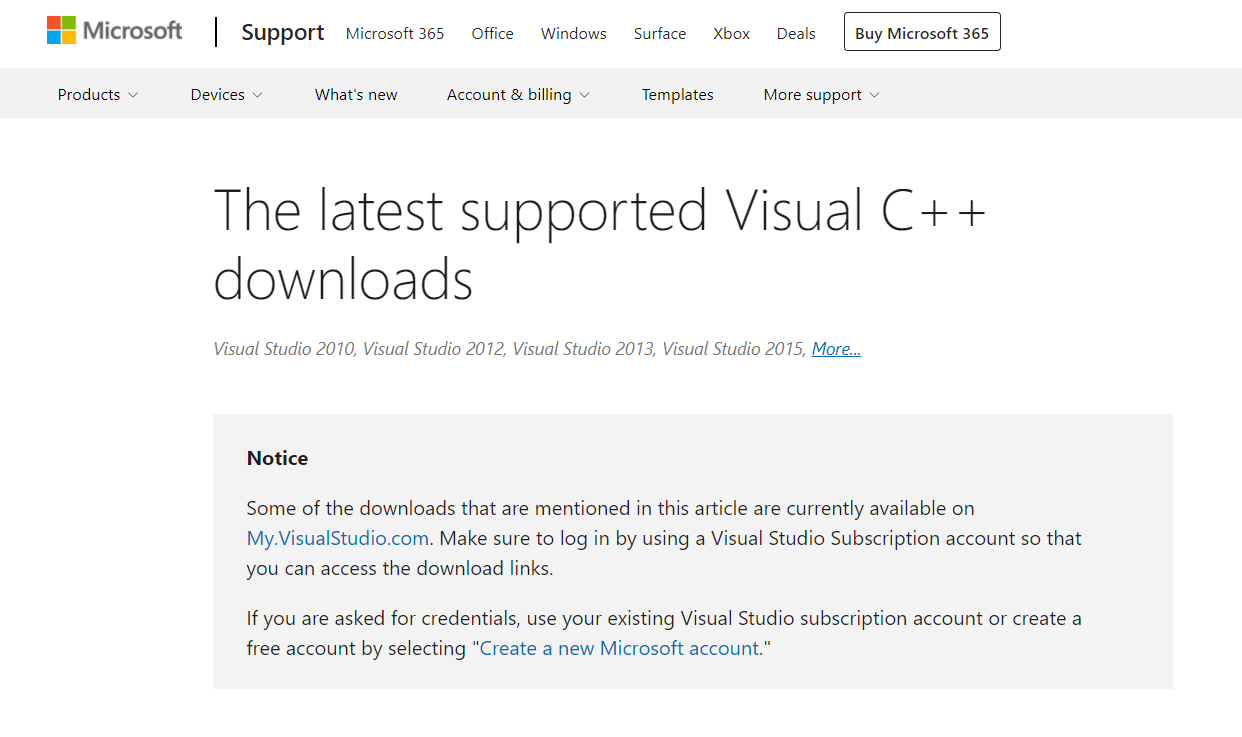Image resolution: width=1242 pixels, height=737 pixels.
Task: Click the 'Visual Studio 2010' applies-to text
Action: [284, 349]
